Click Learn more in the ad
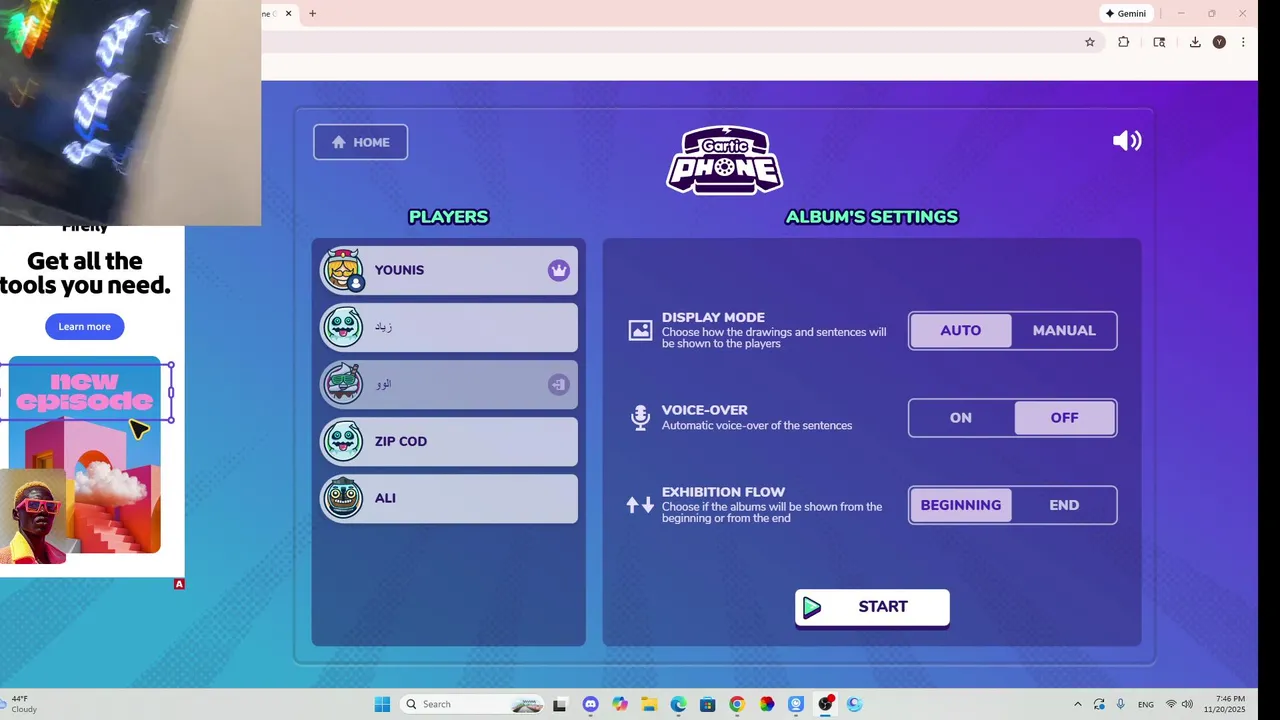The image size is (1280, 720). [84, 327]
